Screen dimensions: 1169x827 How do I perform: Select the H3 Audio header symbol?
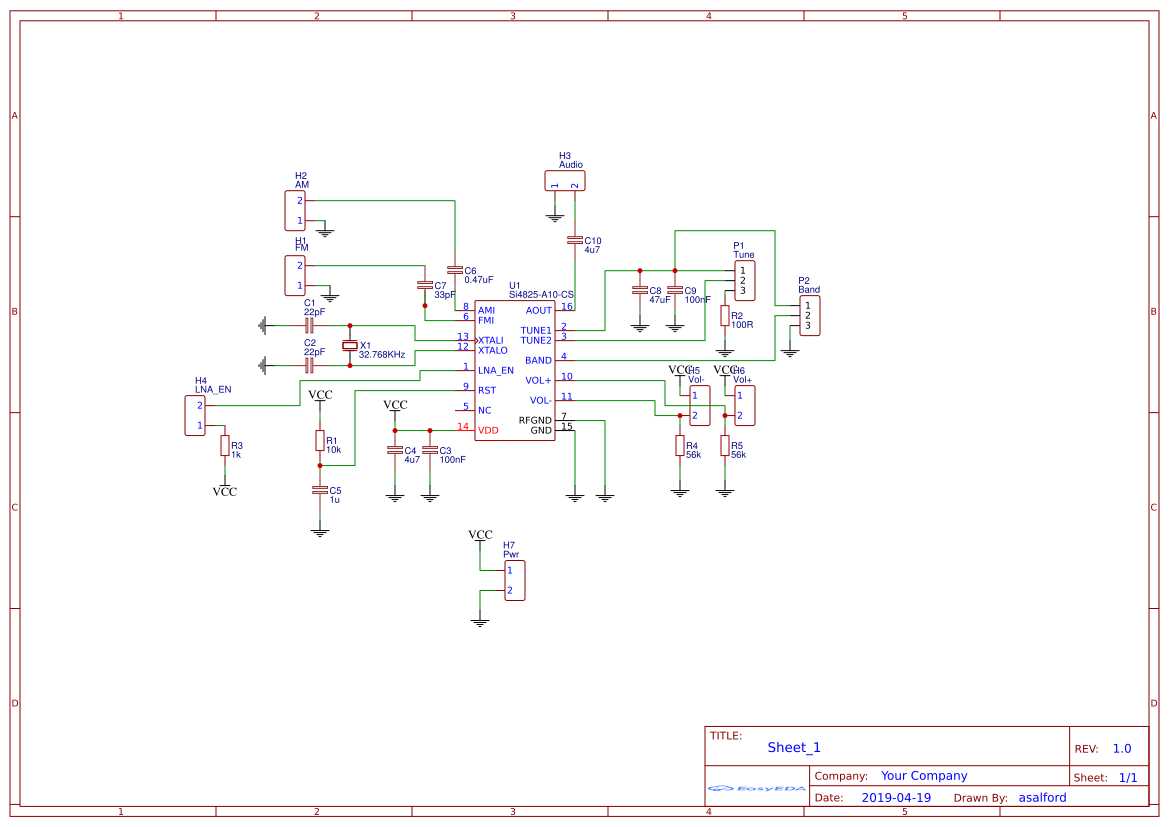tap(564, 181)
